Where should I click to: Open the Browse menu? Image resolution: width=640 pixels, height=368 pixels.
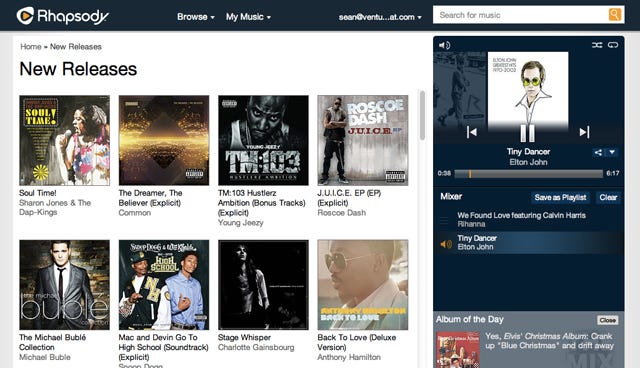point(196,17)
